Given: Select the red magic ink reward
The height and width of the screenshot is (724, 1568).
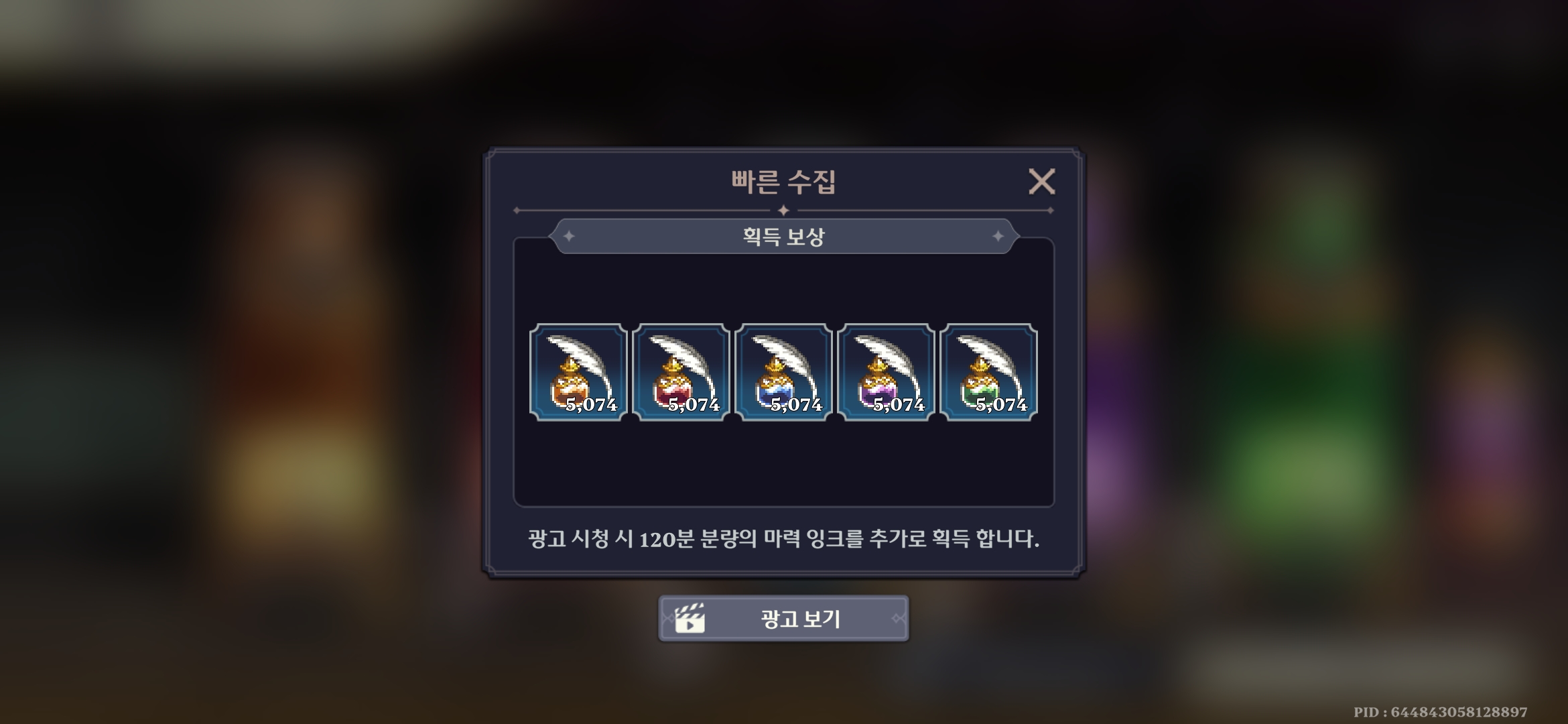Looking at the screenshot, I should click(x=681, y=372).
